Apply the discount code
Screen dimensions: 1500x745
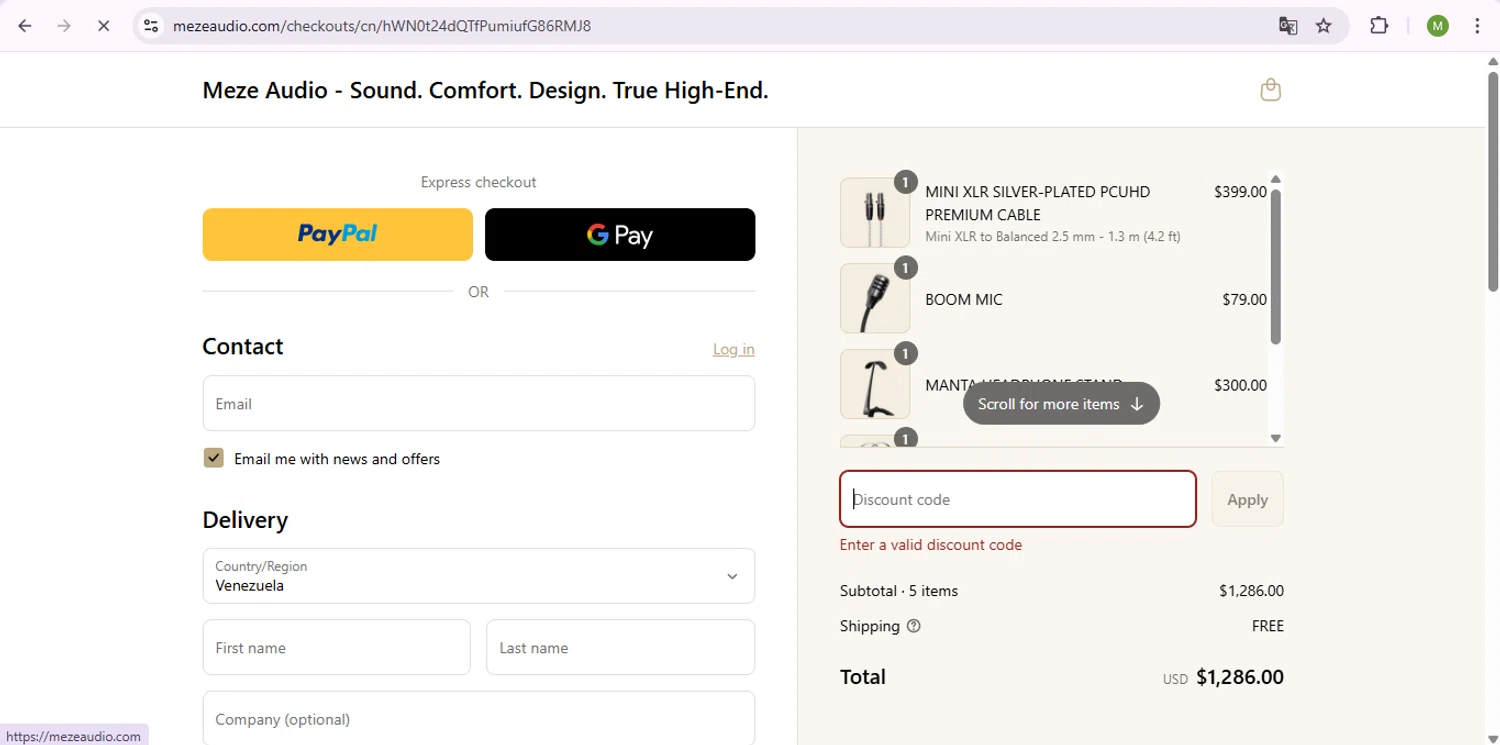click(1247, 499)
